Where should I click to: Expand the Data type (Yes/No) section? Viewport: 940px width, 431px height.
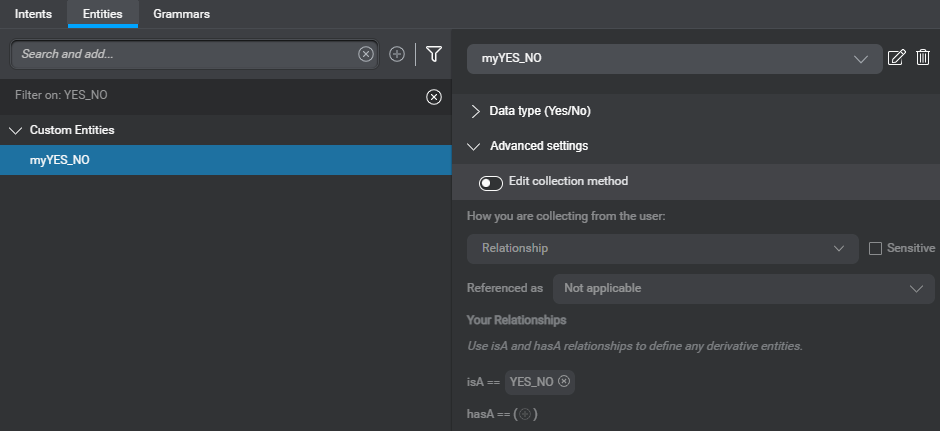476,111
